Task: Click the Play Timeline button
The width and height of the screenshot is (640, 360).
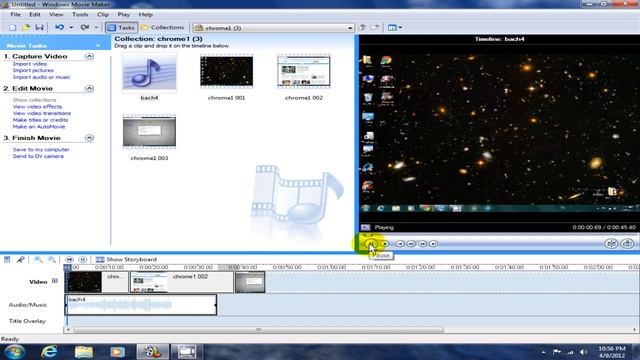Action: (x=82, y=260)
